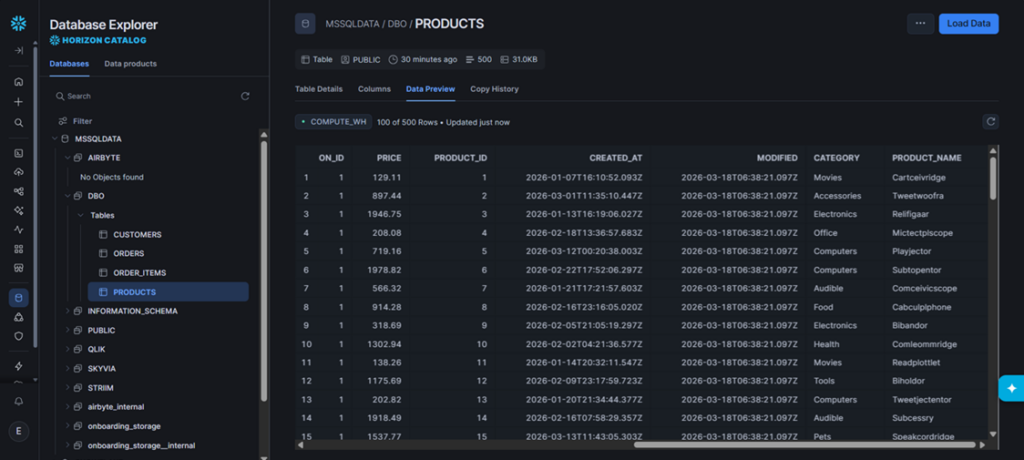Click the Snowflake logo in sidebar
Viewport: 1024px width, 460px height.
pos(18,24)
